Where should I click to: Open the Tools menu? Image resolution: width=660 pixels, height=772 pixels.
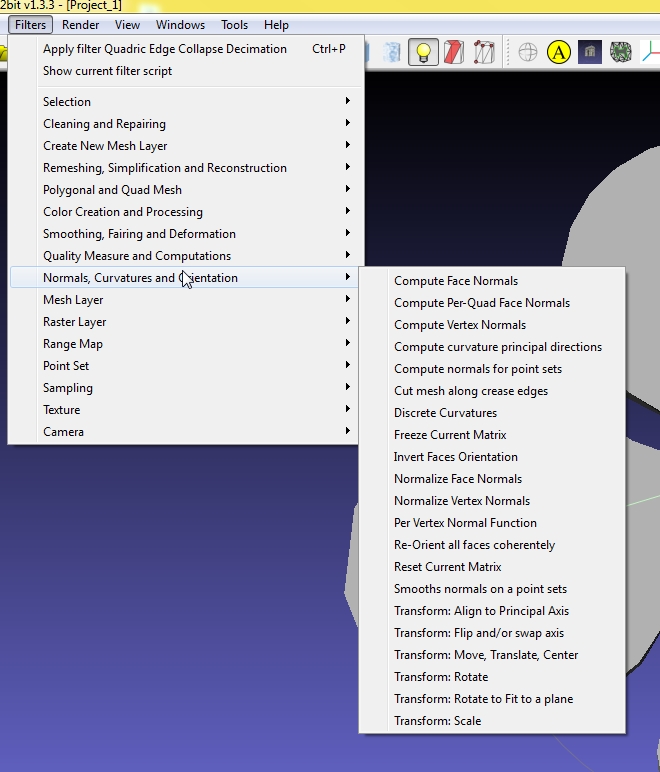tap(234, 25)
